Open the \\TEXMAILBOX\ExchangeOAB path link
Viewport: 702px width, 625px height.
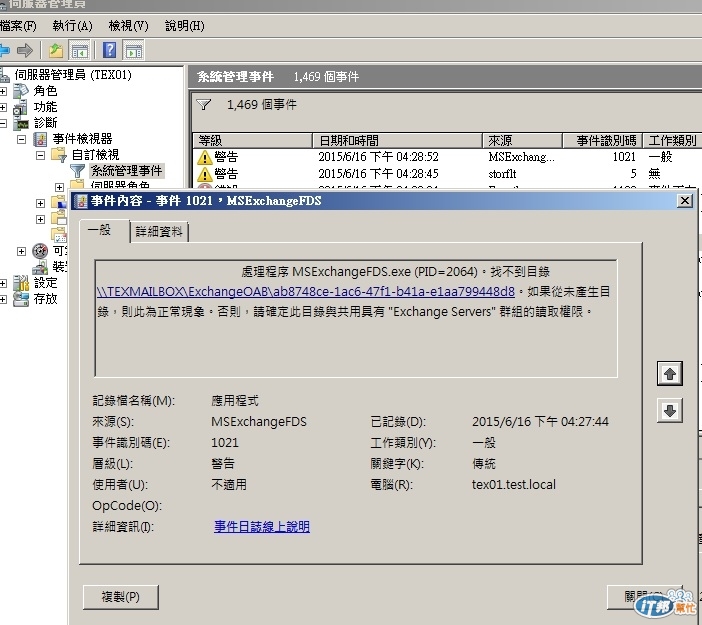point(306,291)
